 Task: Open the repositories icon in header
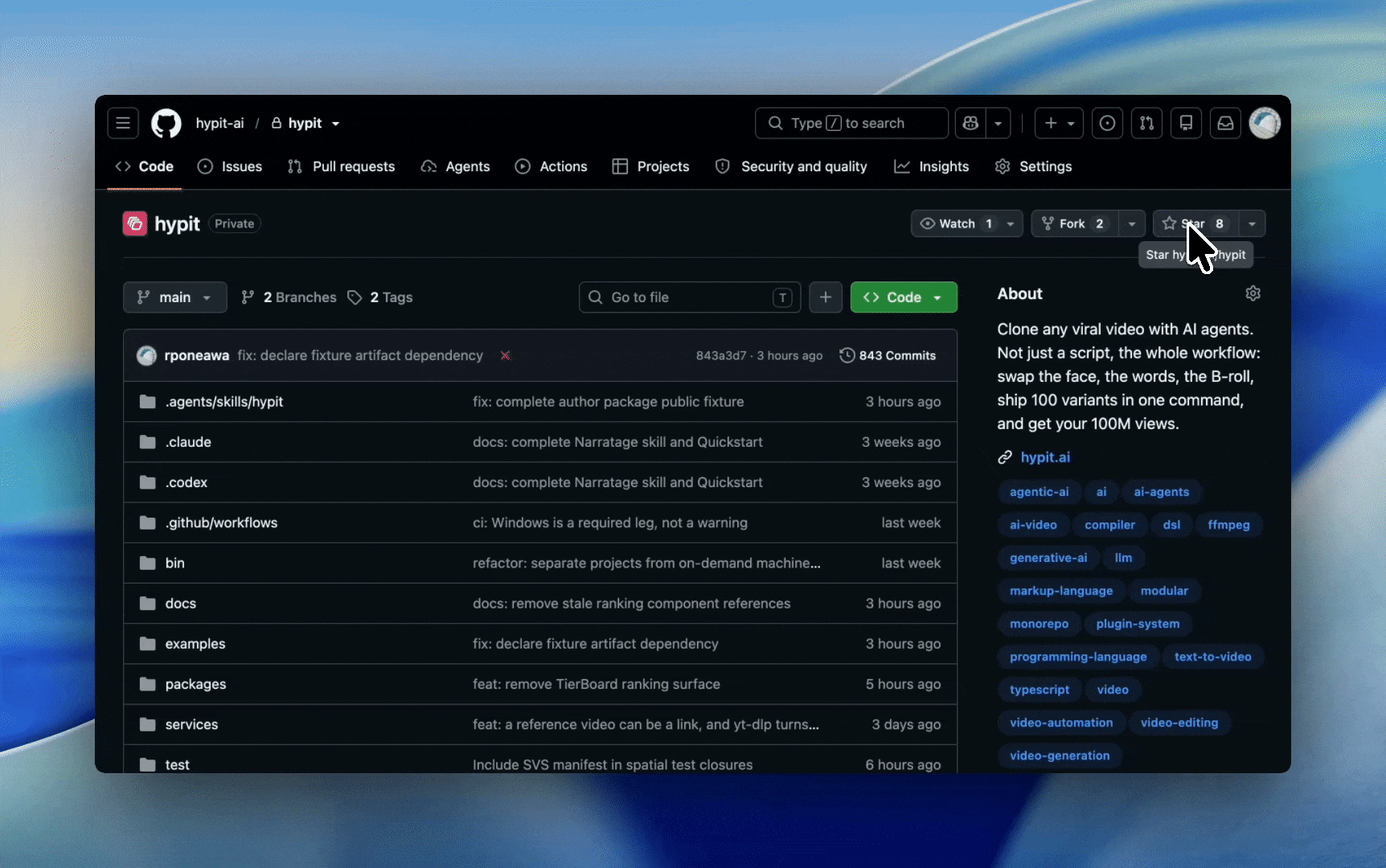click(x=1186, y=123)
